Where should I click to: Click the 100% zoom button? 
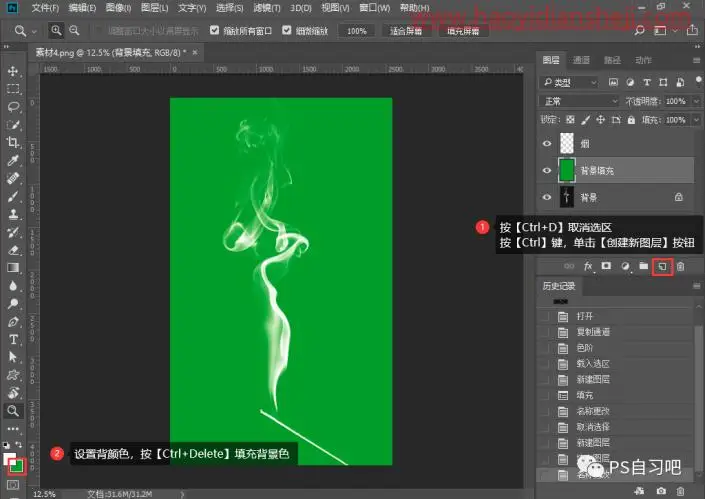point(357,31)
